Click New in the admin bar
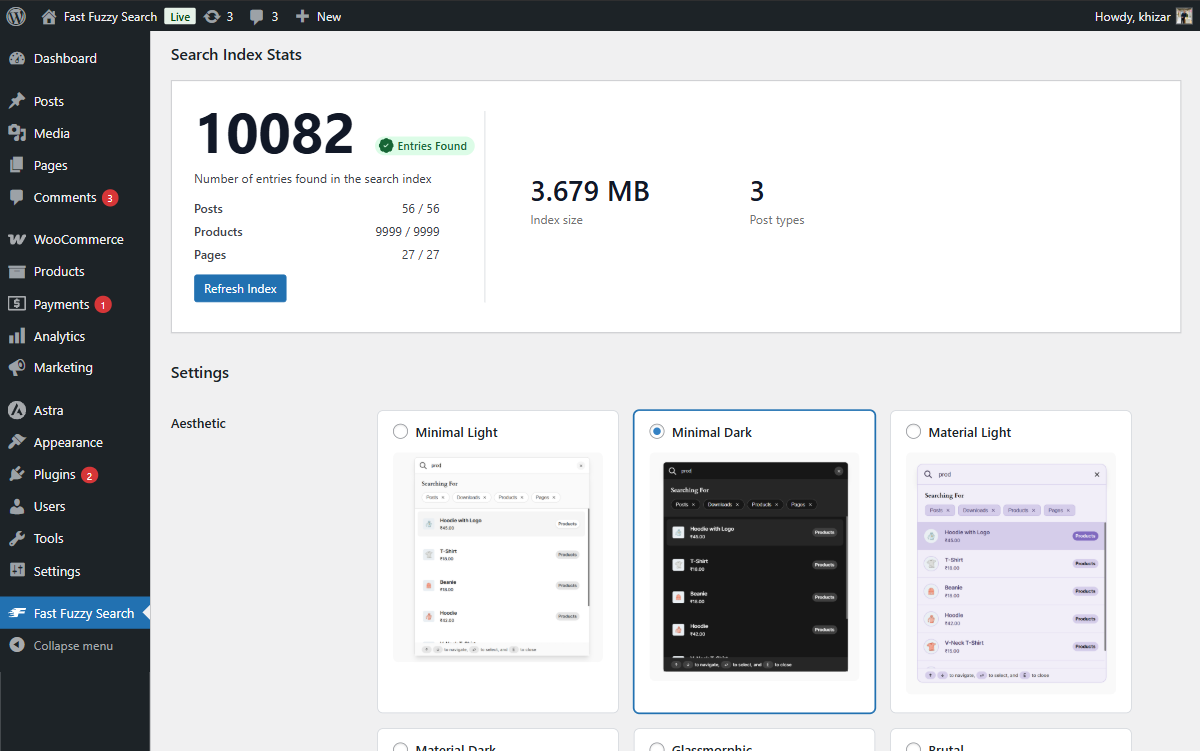 329,16
